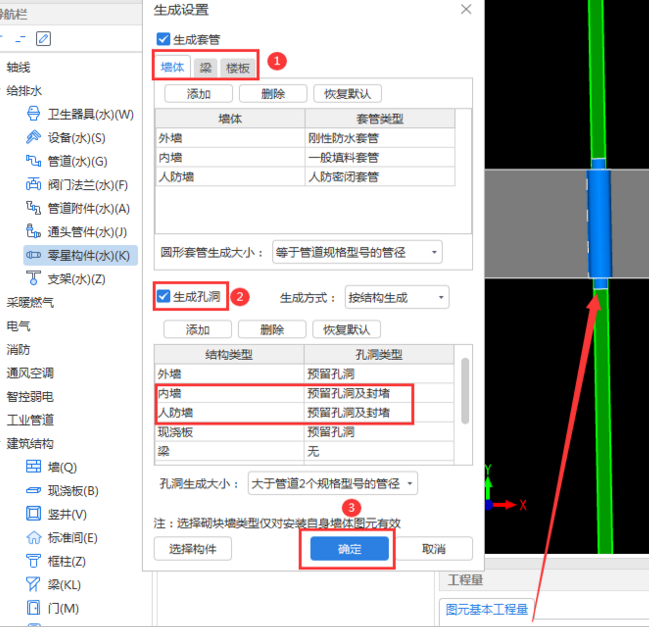Click the 工程量 panel header

465,579
